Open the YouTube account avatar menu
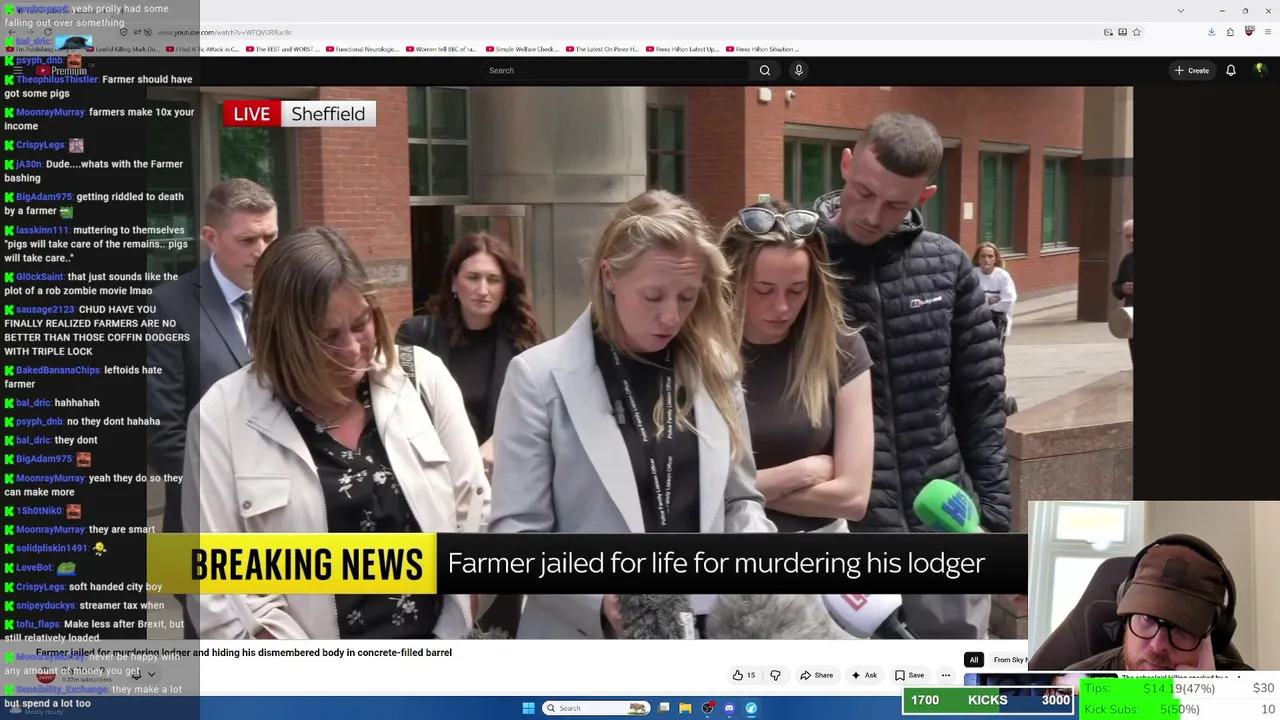Viewport: 1280px width, 720px height. coord(1260,70)
